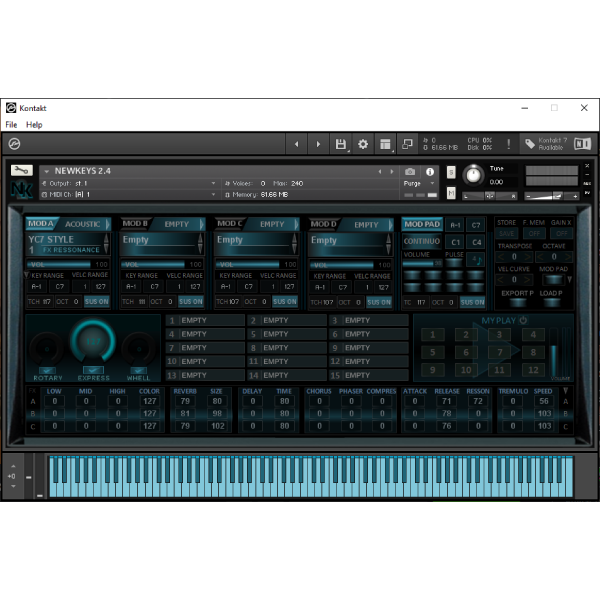The image size is (600, 600).
Task: Open the MOD PAD dropdown arrow at right
Action: (570, 280)
